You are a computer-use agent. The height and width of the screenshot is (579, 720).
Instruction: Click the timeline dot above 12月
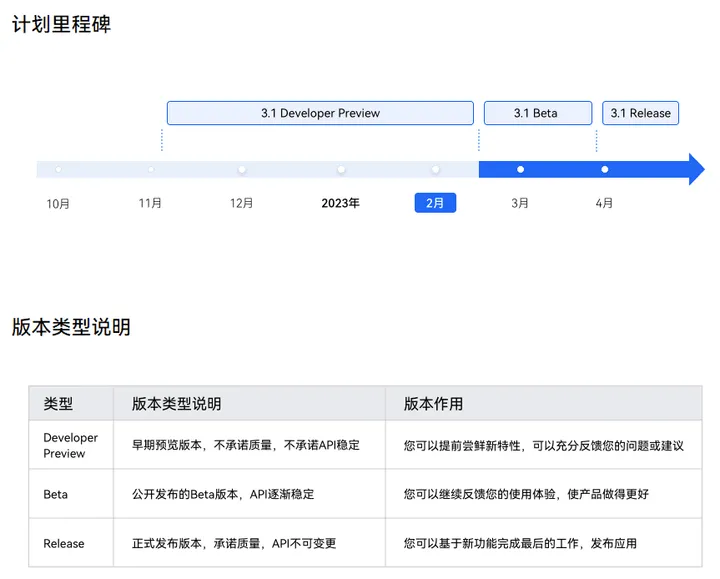[x=241, y=169]
